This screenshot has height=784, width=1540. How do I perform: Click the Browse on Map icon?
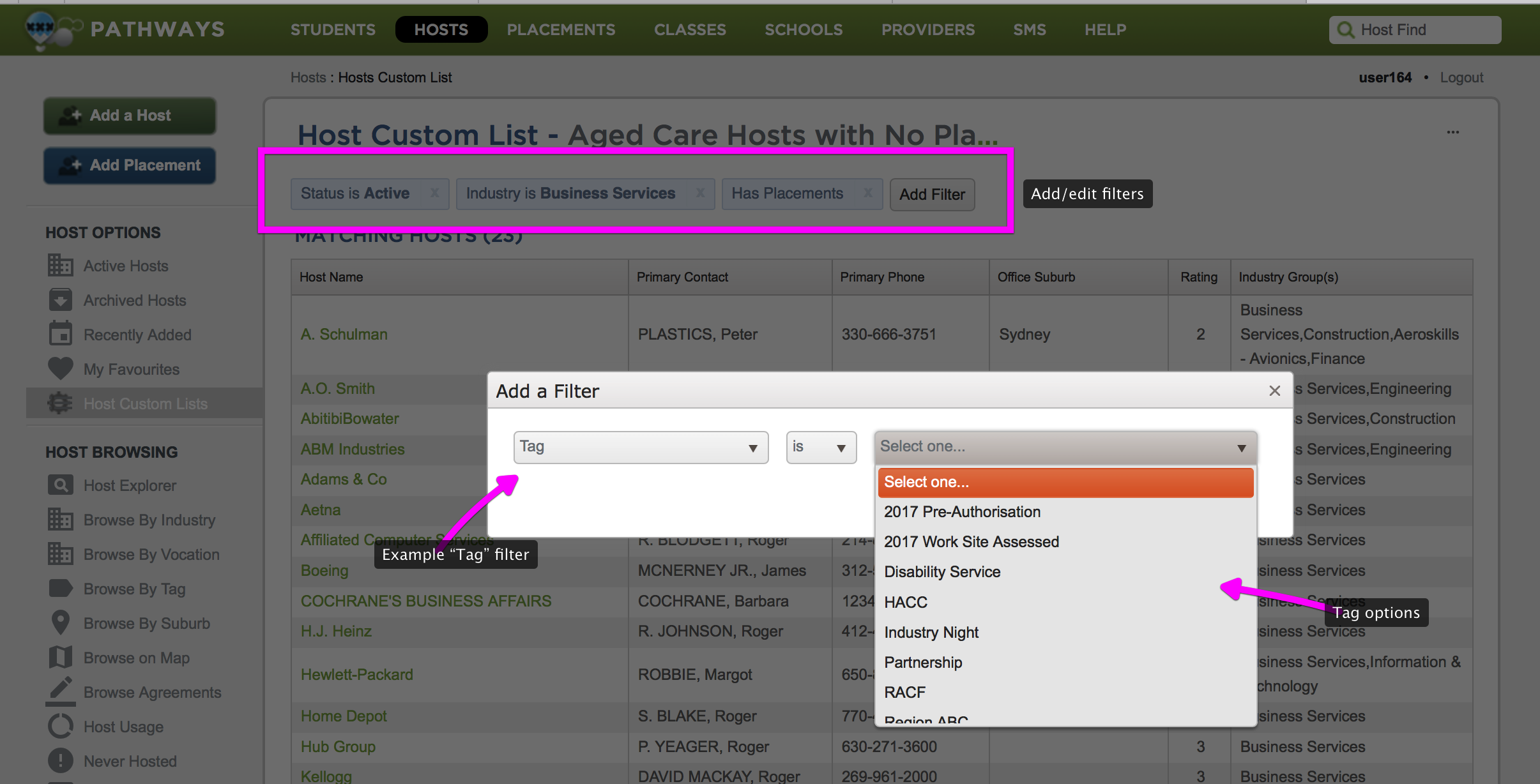60,657
